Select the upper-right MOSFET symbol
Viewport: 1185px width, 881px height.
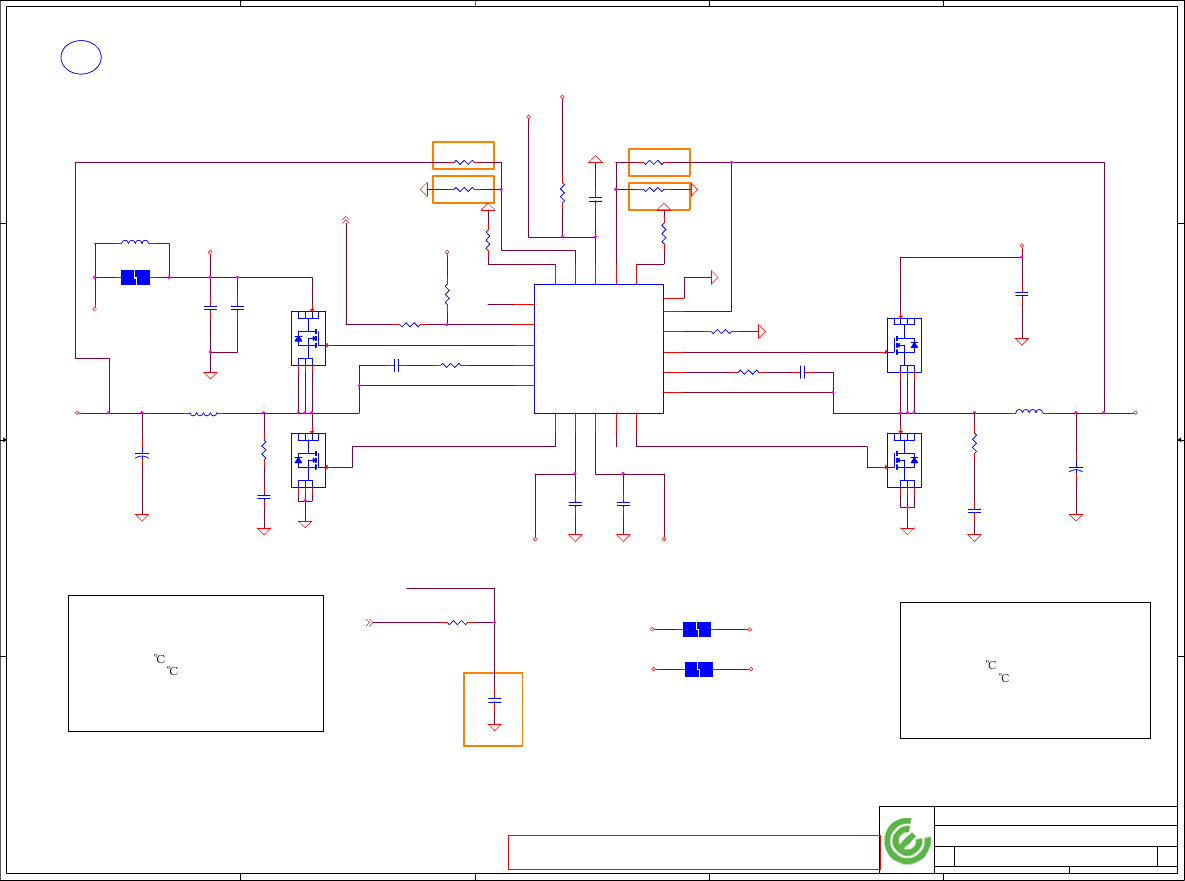click(904, 345)
